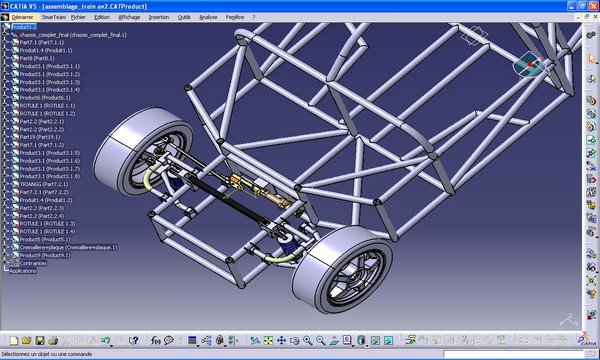Expand the Product5 (Product5.1) node

pyautogui.click(x=5, y=239)
